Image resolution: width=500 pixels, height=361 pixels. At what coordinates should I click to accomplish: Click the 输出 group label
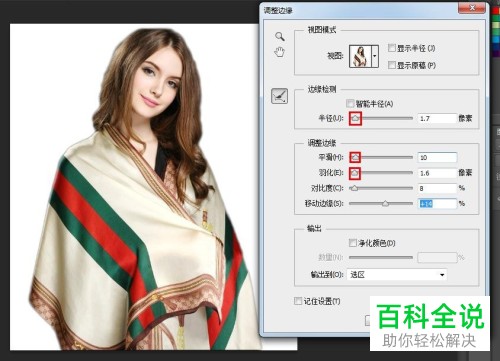314,228
